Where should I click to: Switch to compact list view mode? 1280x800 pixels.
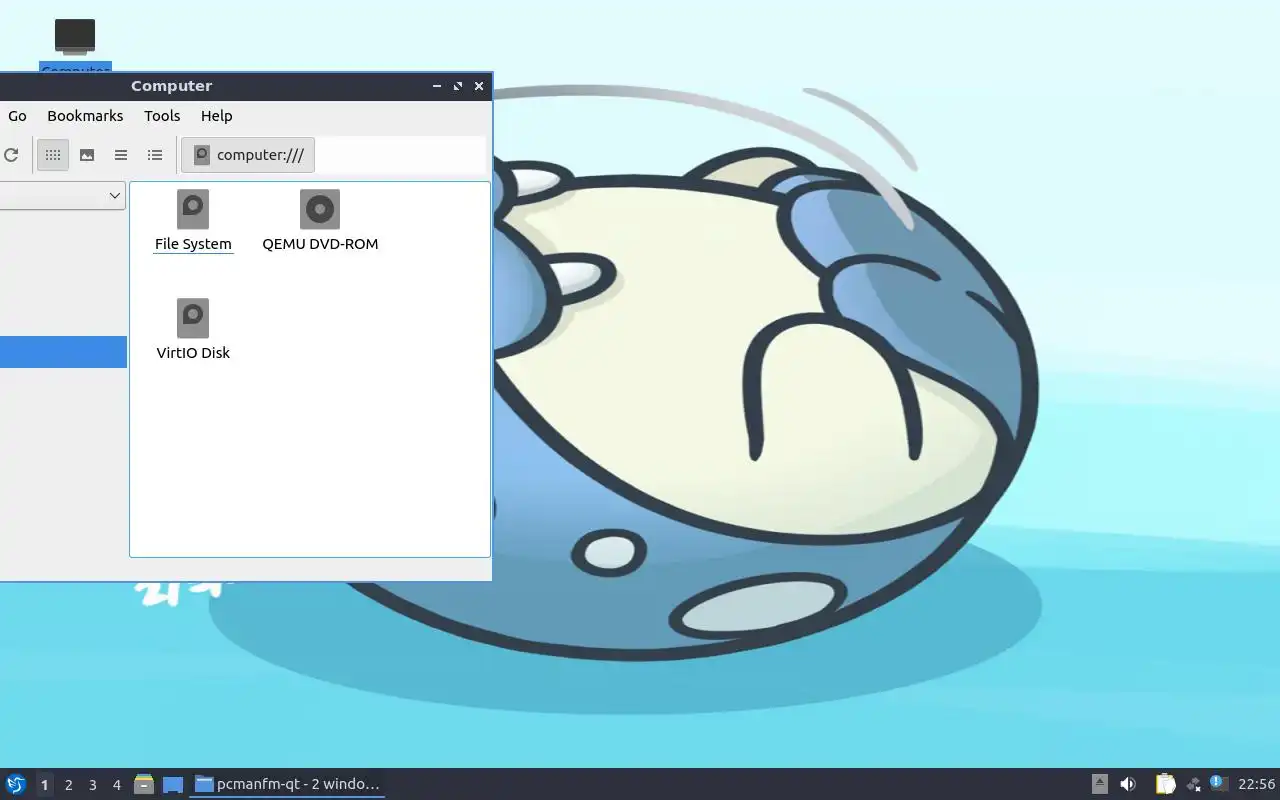tap(121, 155)
